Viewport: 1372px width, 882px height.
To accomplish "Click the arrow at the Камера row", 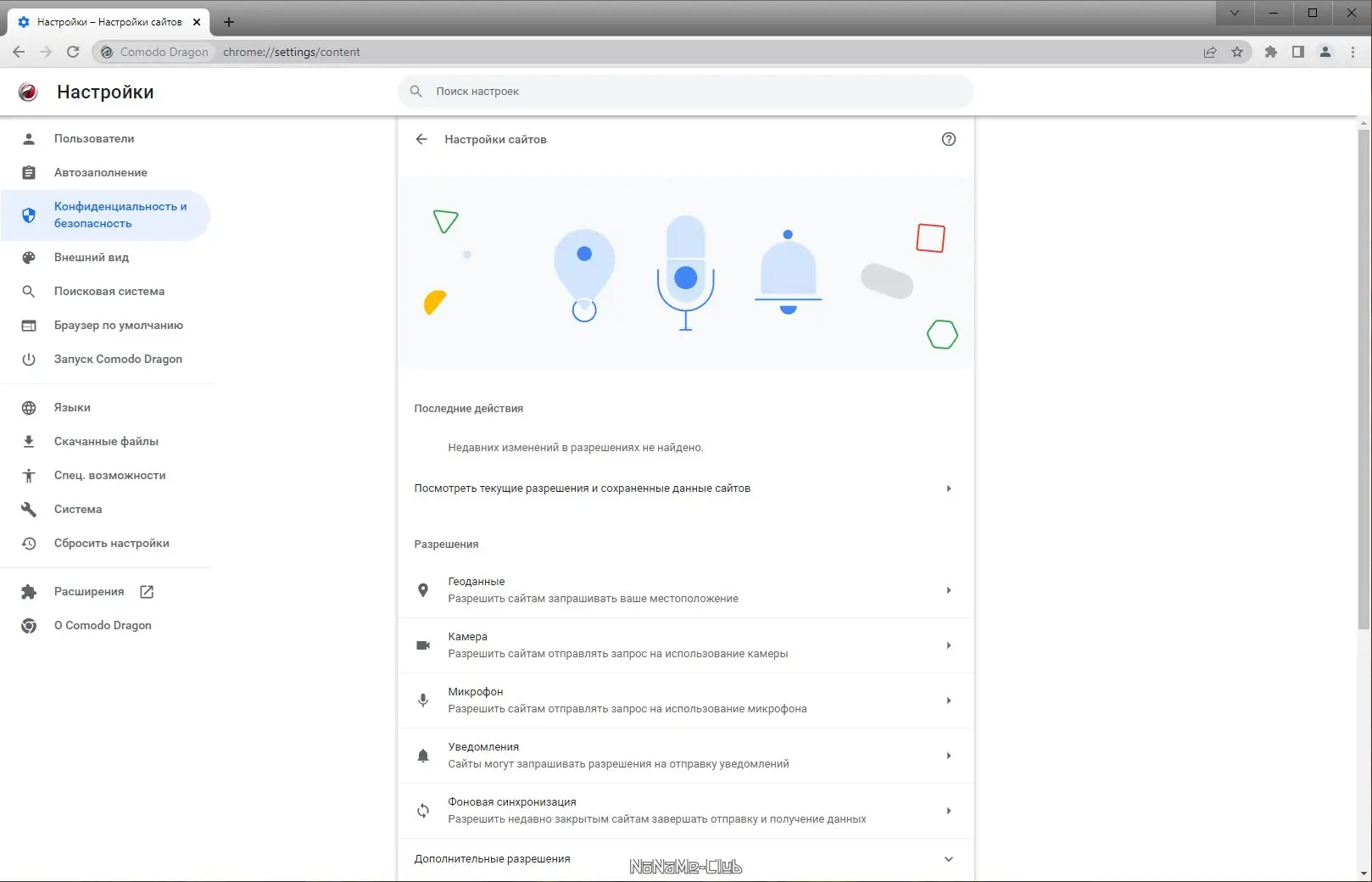I will [x=949, y=645].
